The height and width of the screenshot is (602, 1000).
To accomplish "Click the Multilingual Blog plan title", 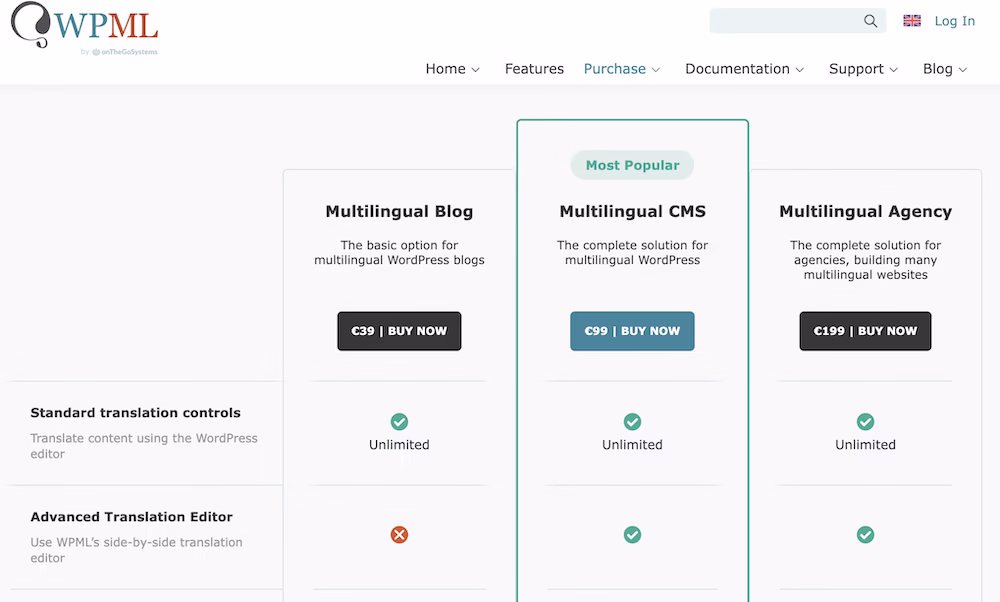I will [399, 211].
